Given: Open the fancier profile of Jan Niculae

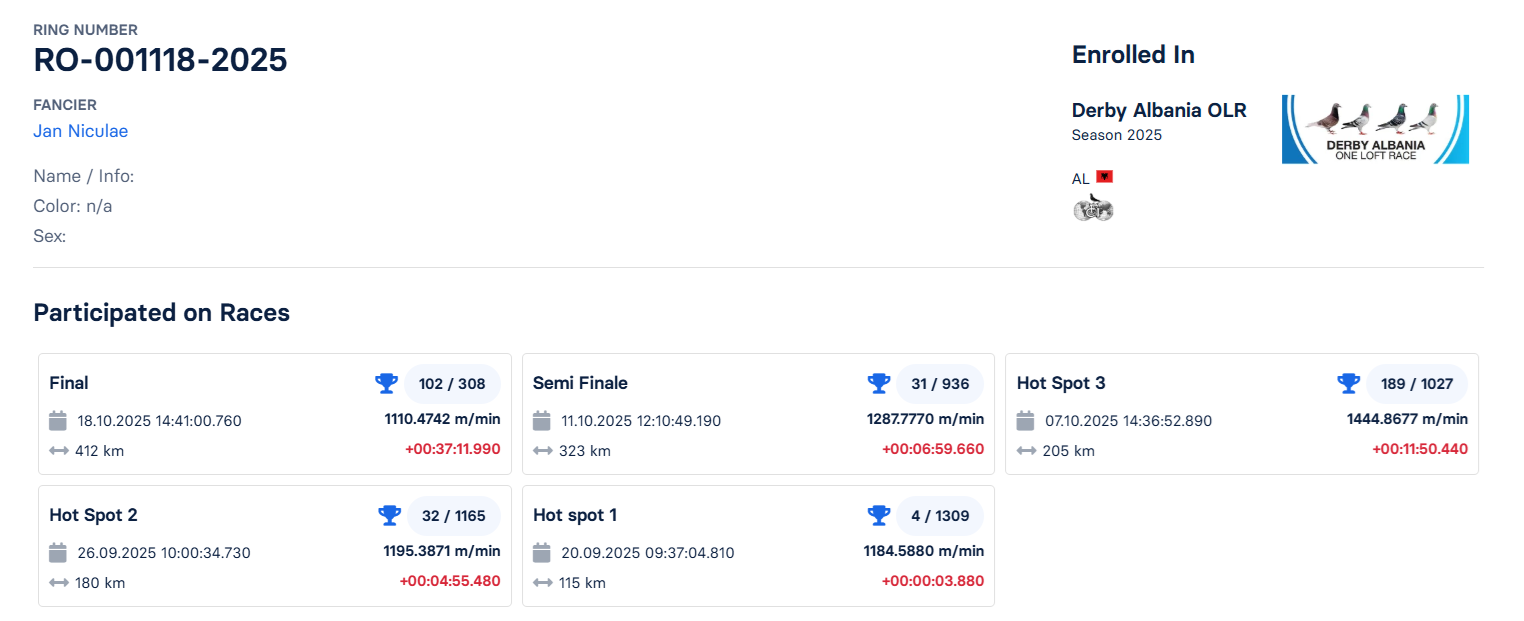Looking at the screenshot, I should [80, 131].
